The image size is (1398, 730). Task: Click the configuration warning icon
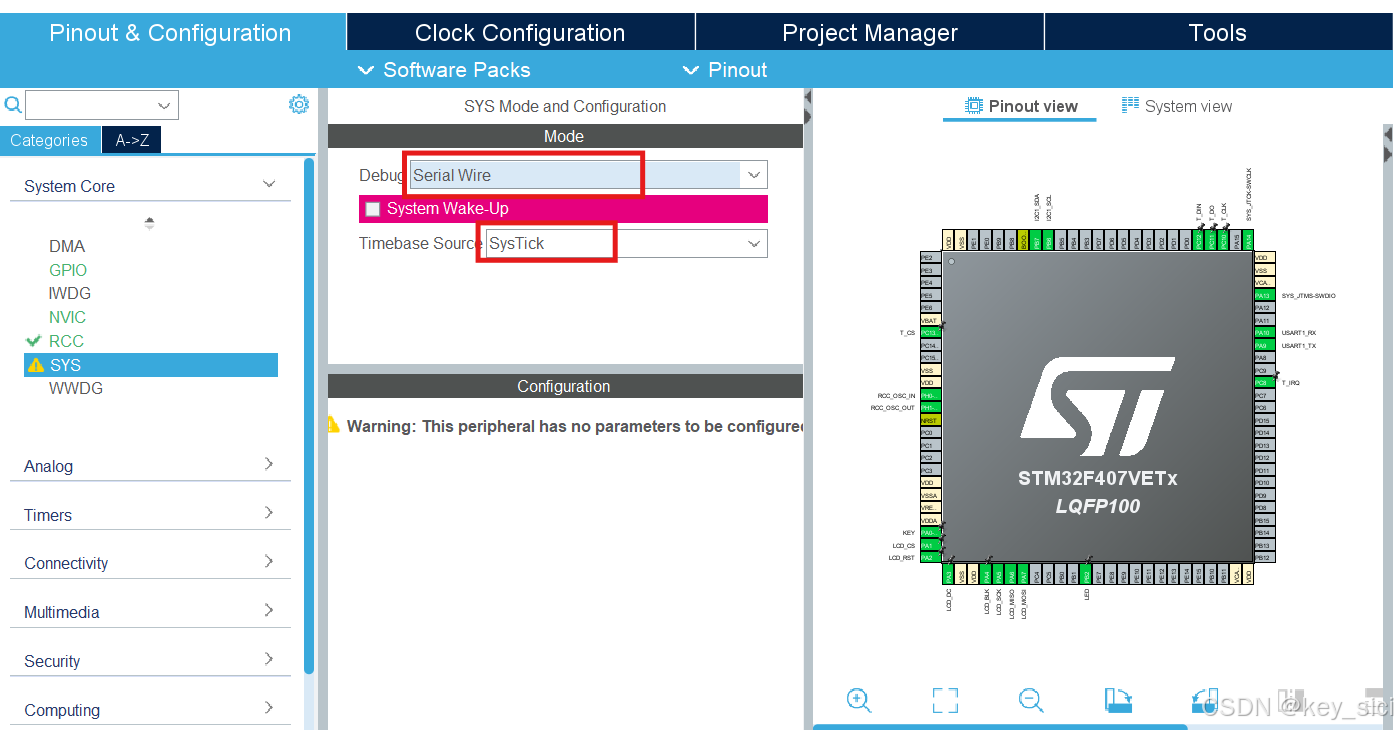tap(334, 425)
